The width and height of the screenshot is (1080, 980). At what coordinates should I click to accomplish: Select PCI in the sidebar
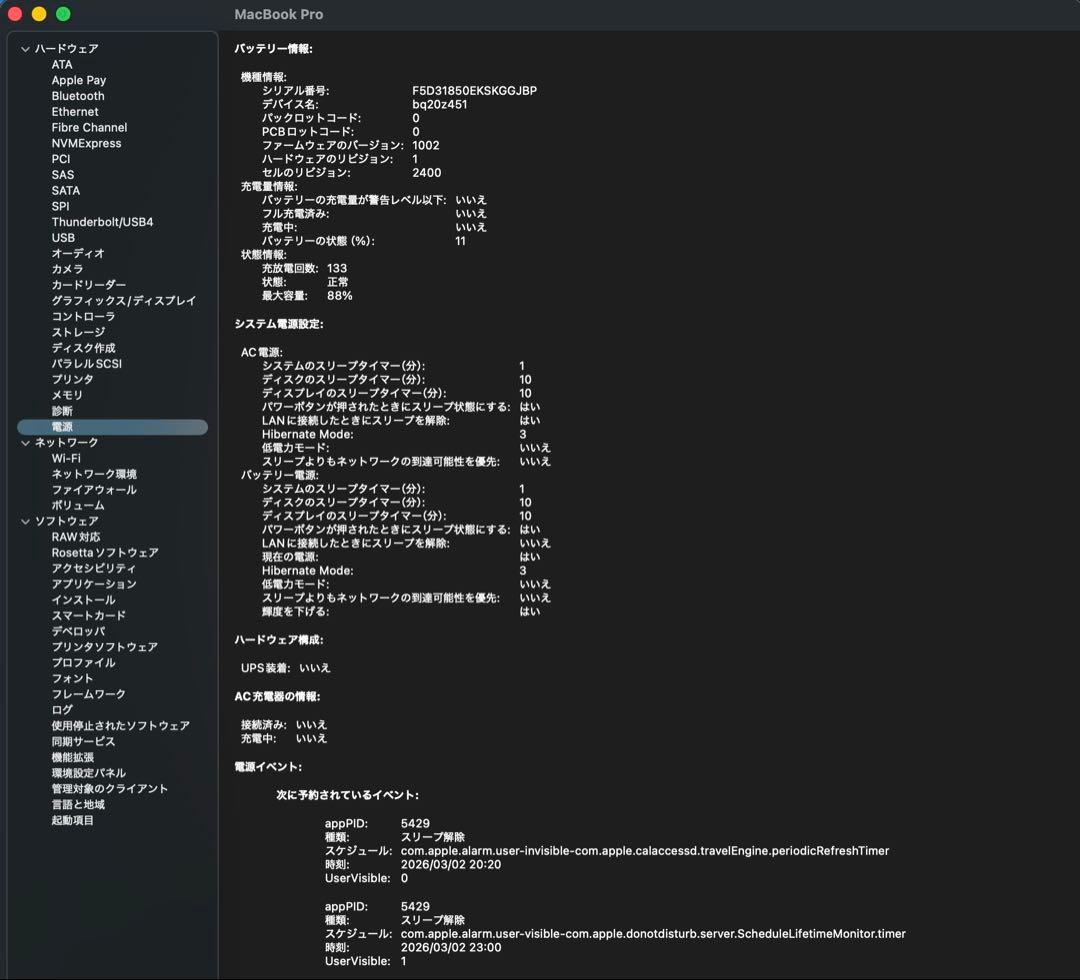coord(61,159)
